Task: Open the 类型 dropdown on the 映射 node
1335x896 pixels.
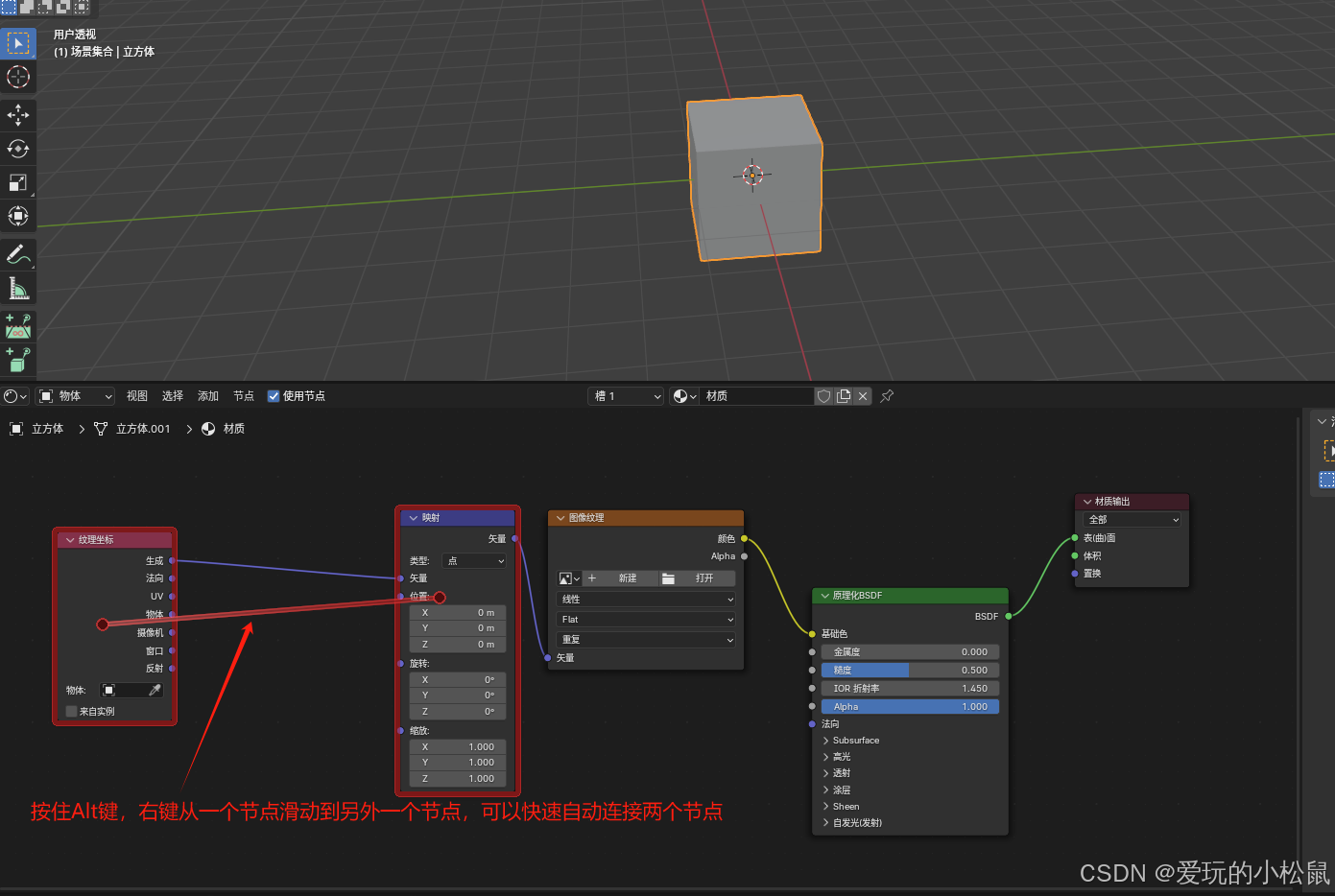Action: pos(473,560)
